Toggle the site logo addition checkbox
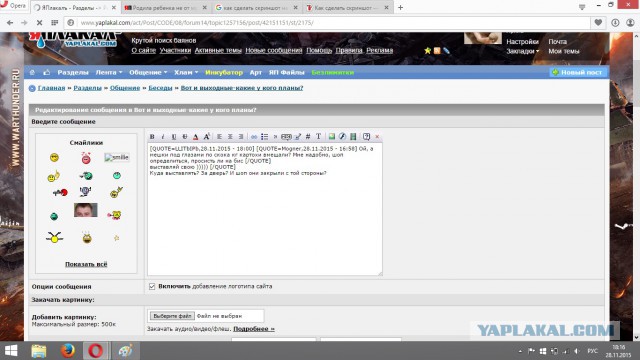 click(152, 287)
